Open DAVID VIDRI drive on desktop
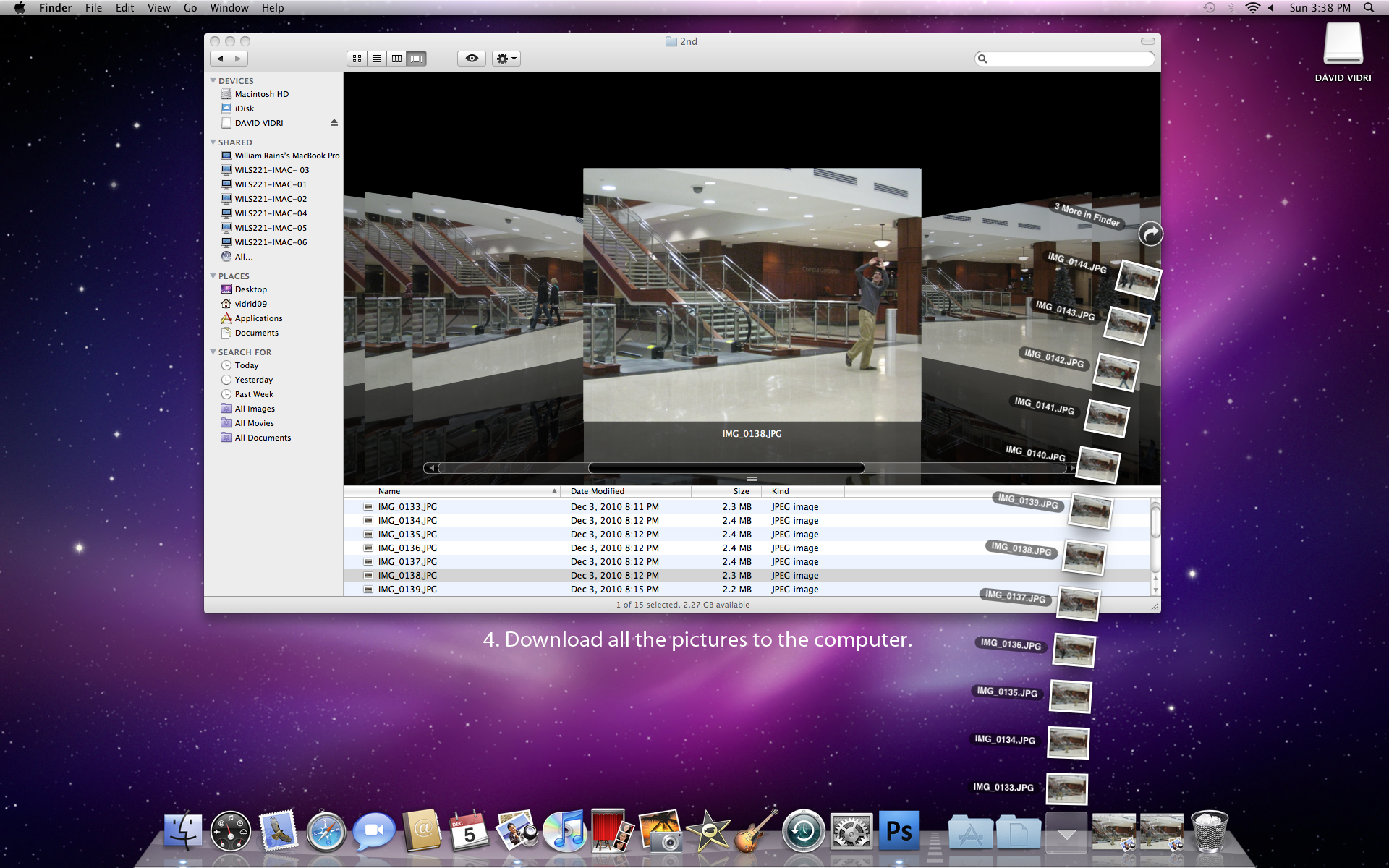1389x868 pixels. click(1343, 52)
